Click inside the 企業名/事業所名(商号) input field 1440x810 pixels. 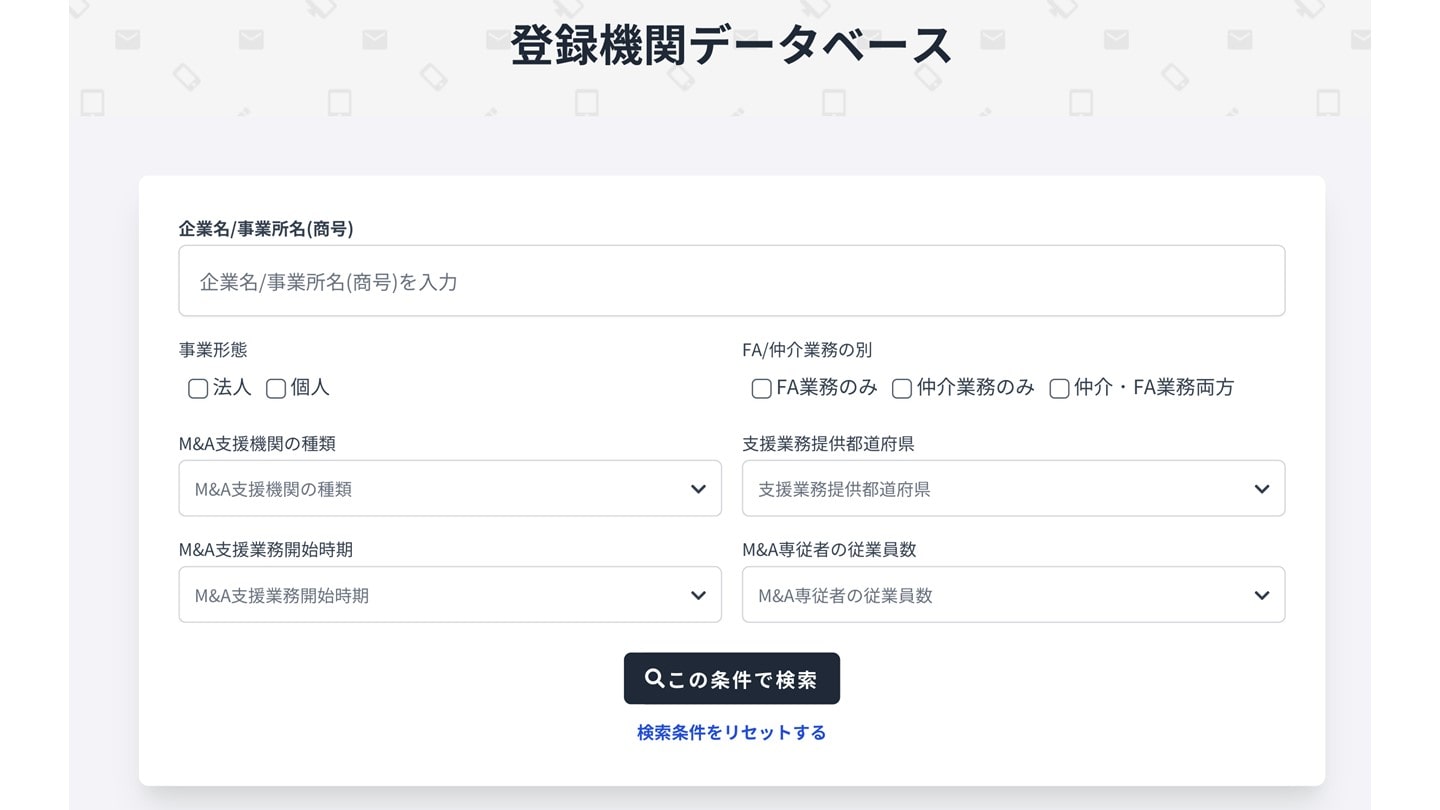coord(731,281)
